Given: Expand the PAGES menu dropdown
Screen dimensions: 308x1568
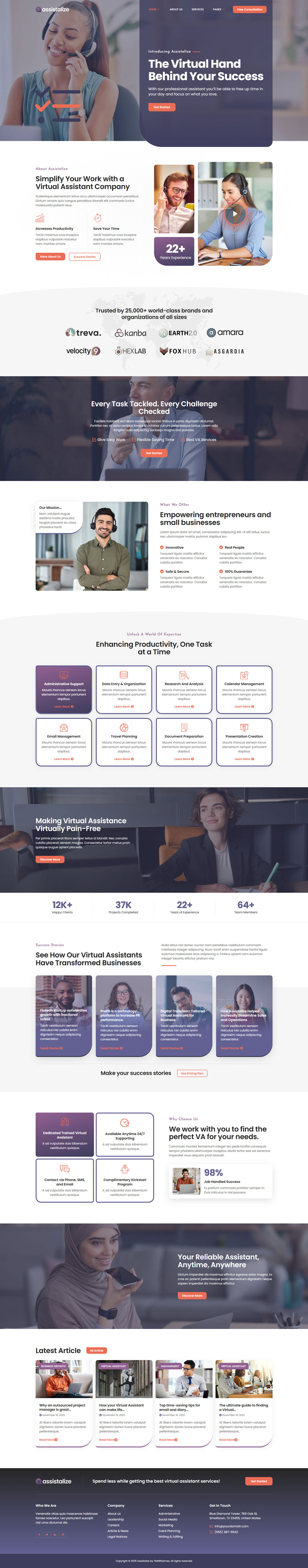Looking at the screenshot, I should 218,10.
